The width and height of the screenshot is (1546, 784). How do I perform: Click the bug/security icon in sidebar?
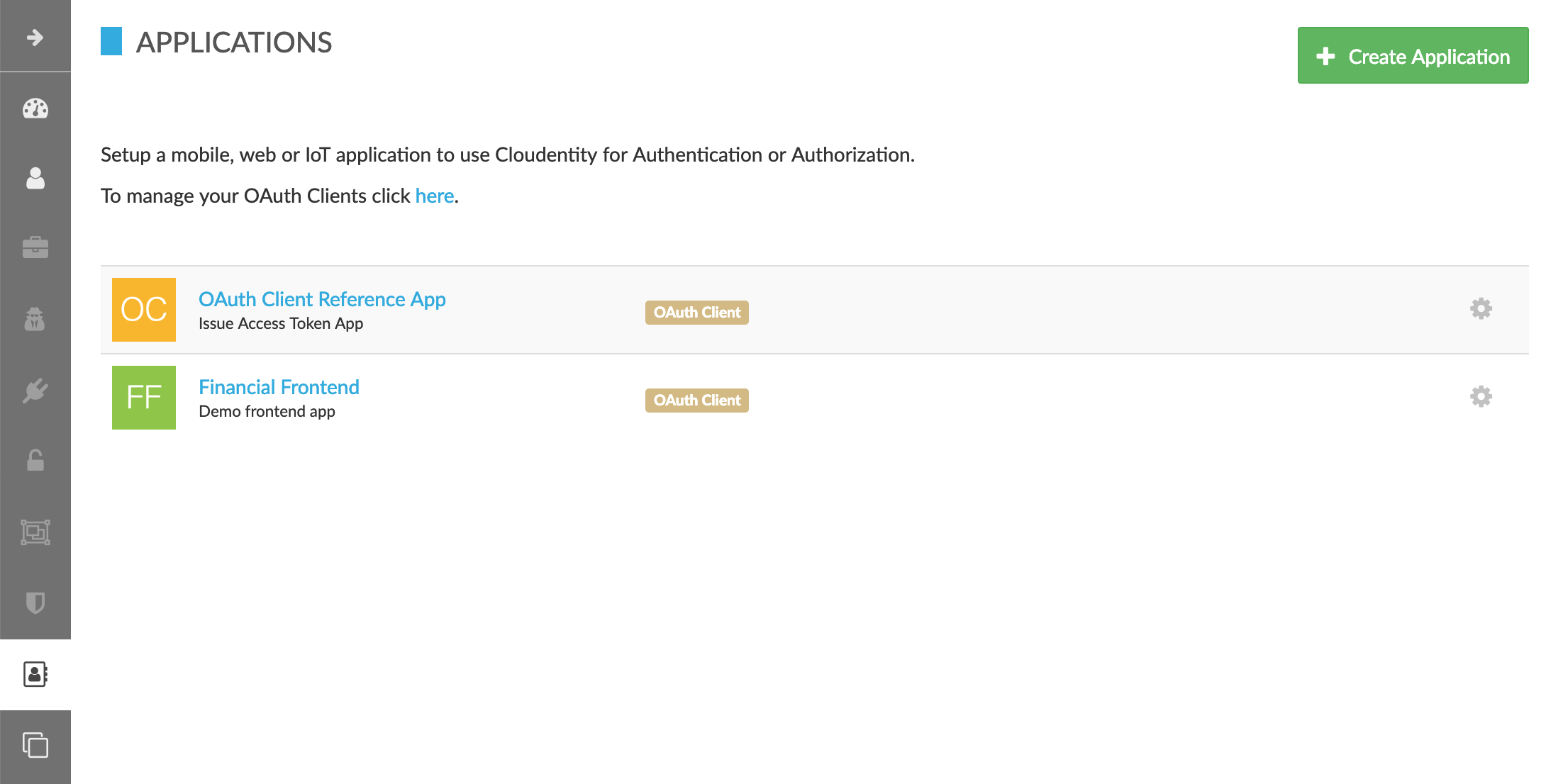36,320
